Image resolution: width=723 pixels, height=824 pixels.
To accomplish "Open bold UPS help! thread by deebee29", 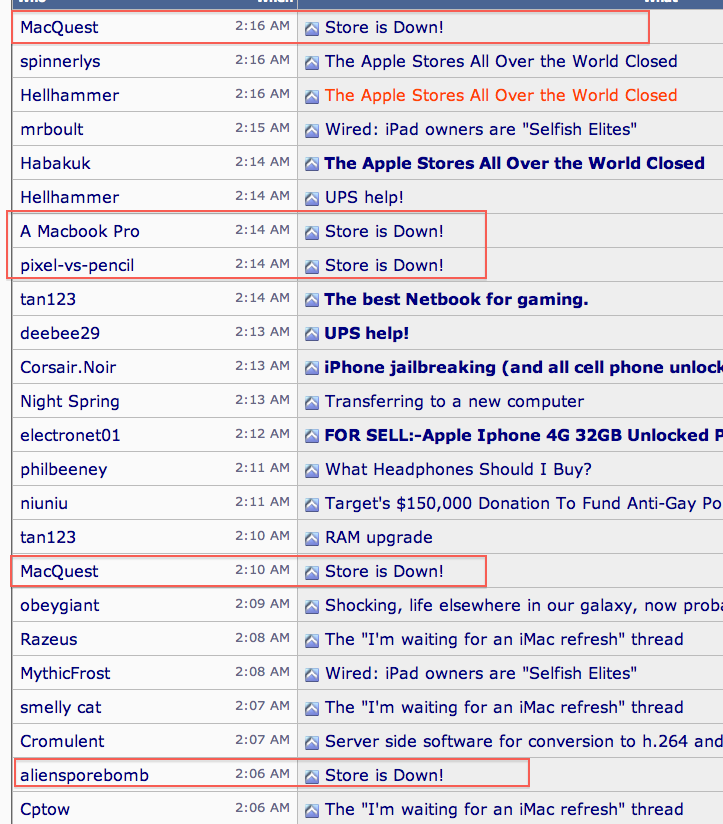I will pos(366,334).
